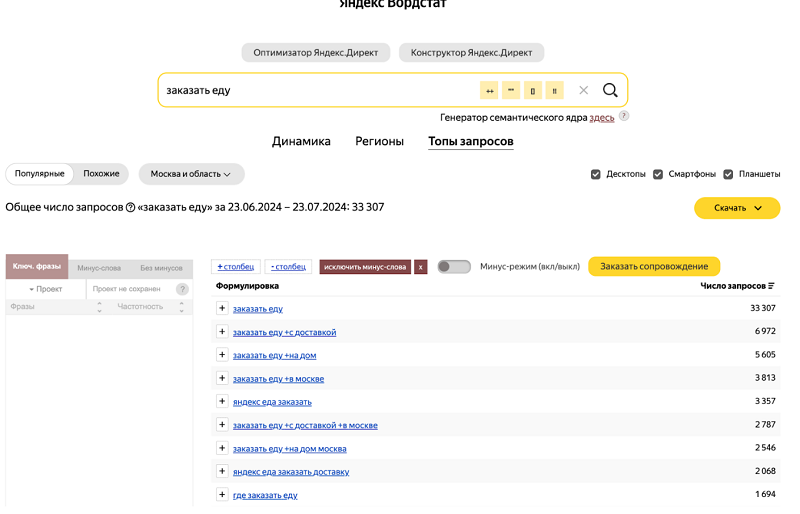Switch to the Динамика tab

[x=301, y=141]
